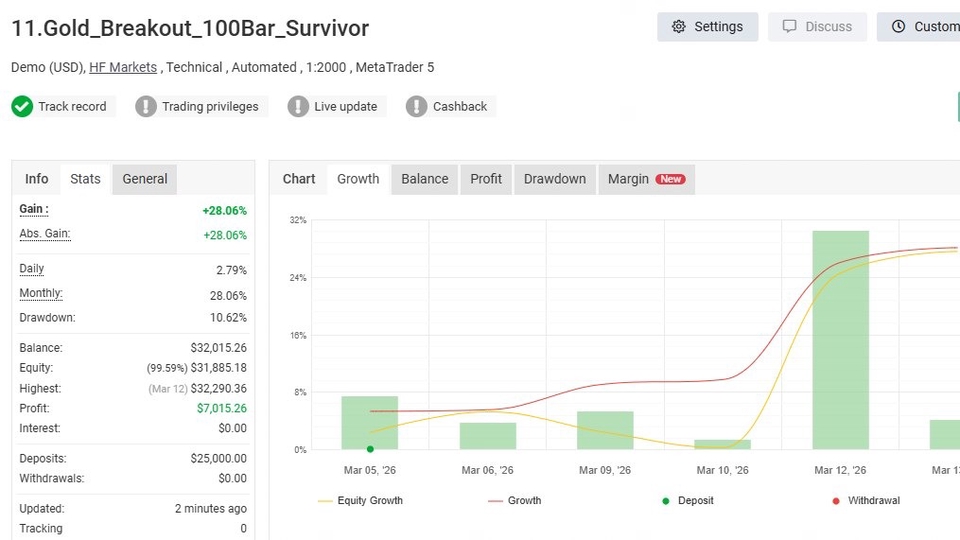960x540 pixels.
Task: Click the 11.Gold_Breakout_100Bar_Survivor title
Action: (190, 28)
